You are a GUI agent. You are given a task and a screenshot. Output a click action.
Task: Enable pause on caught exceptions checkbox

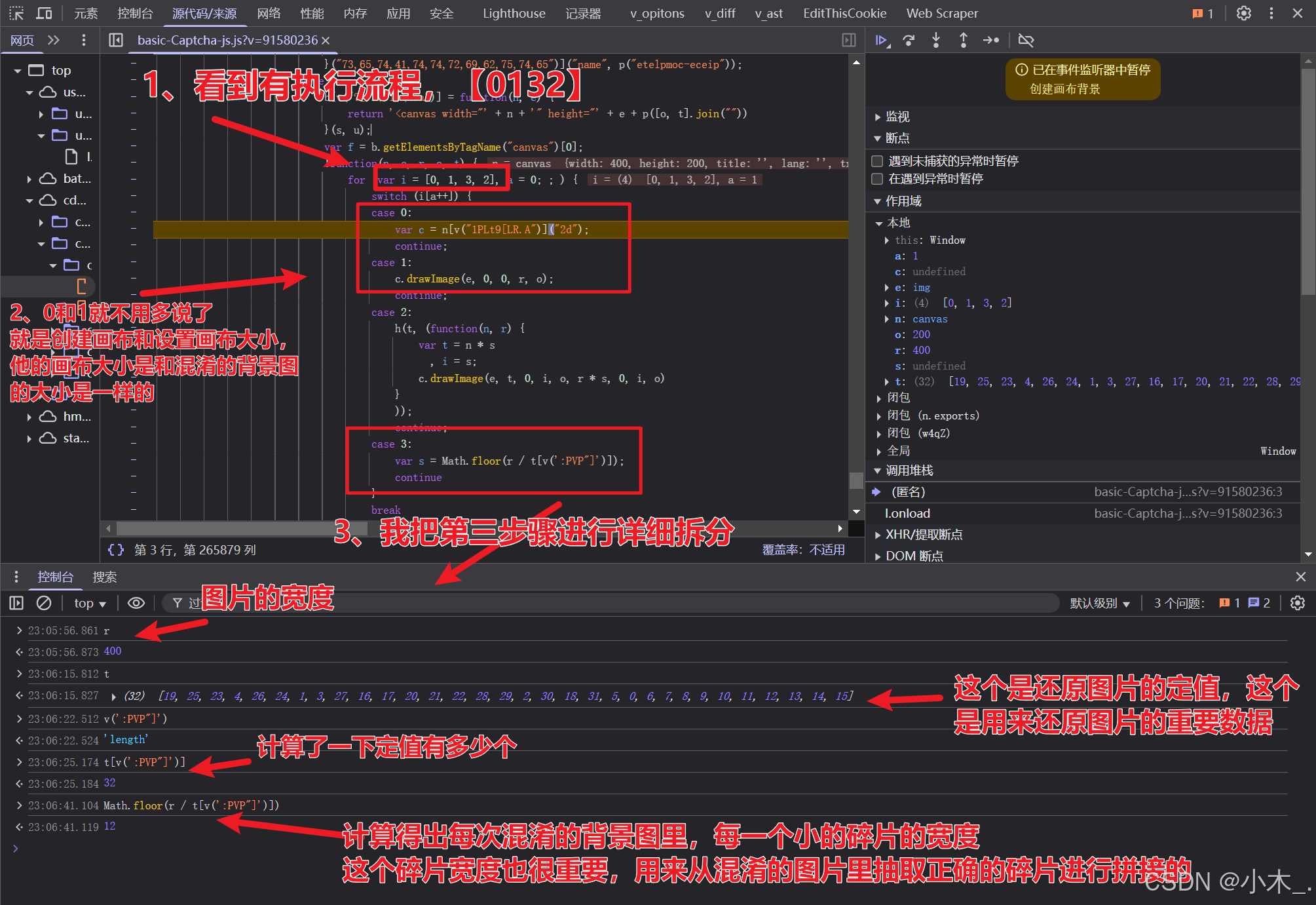tap(878, 179)
